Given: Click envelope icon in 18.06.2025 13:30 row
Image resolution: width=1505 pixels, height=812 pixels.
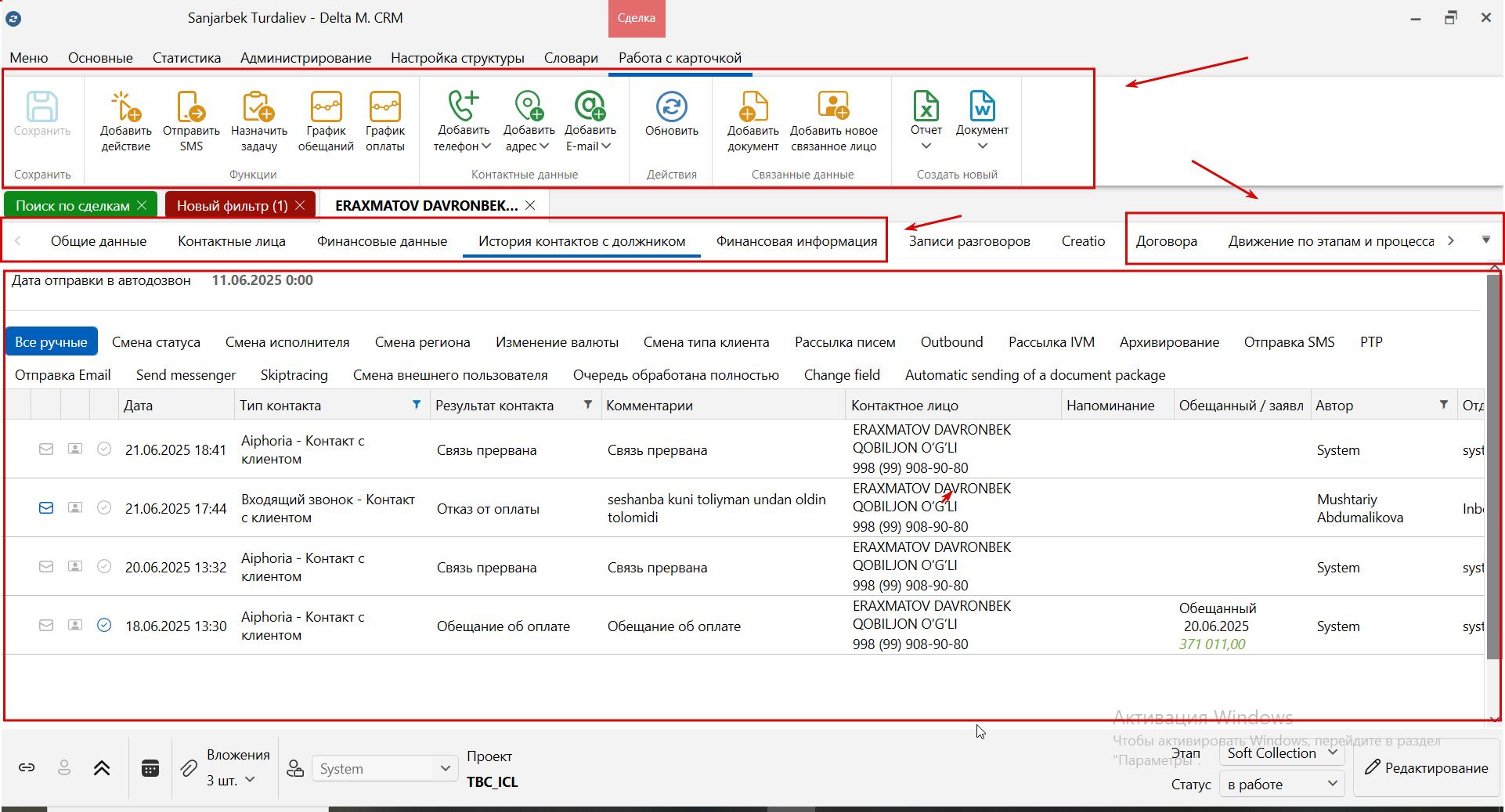Looking at the screenshot, I should pyautogui.click(x=46, y=625).
